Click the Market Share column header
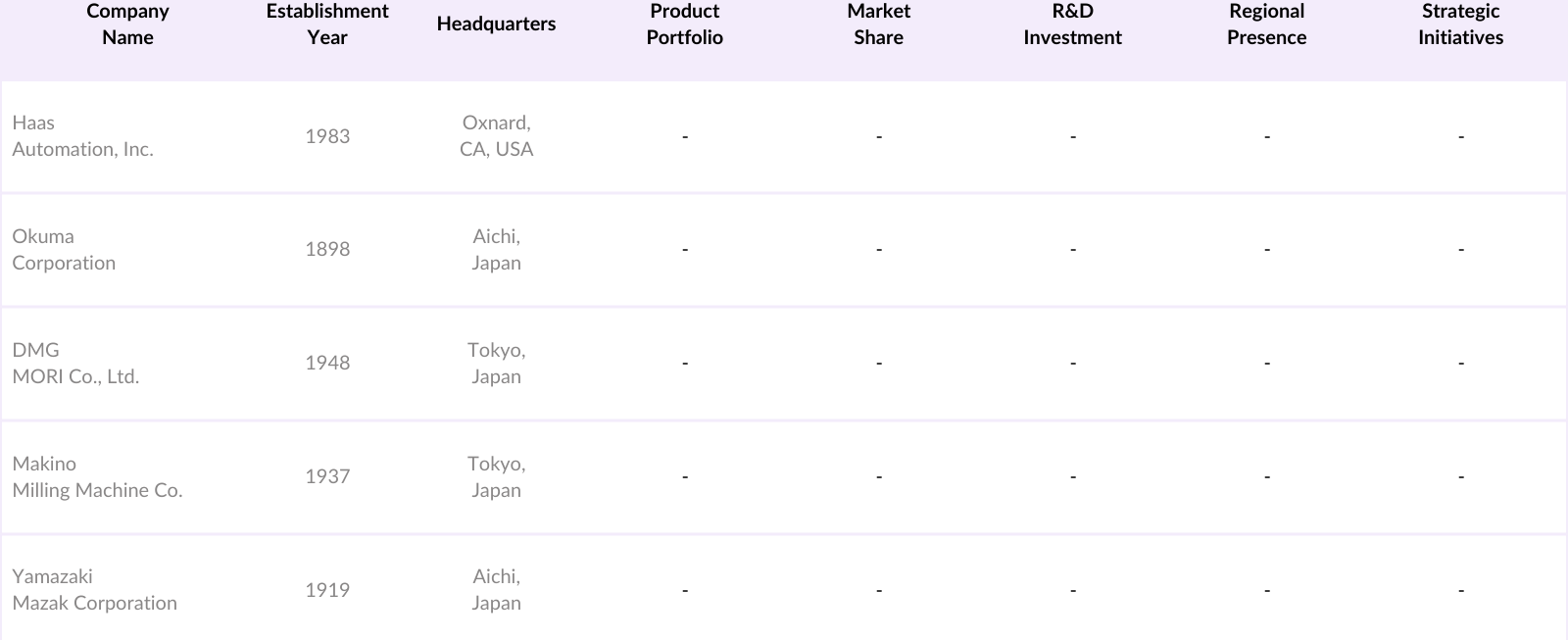 [x=878, y=25]
